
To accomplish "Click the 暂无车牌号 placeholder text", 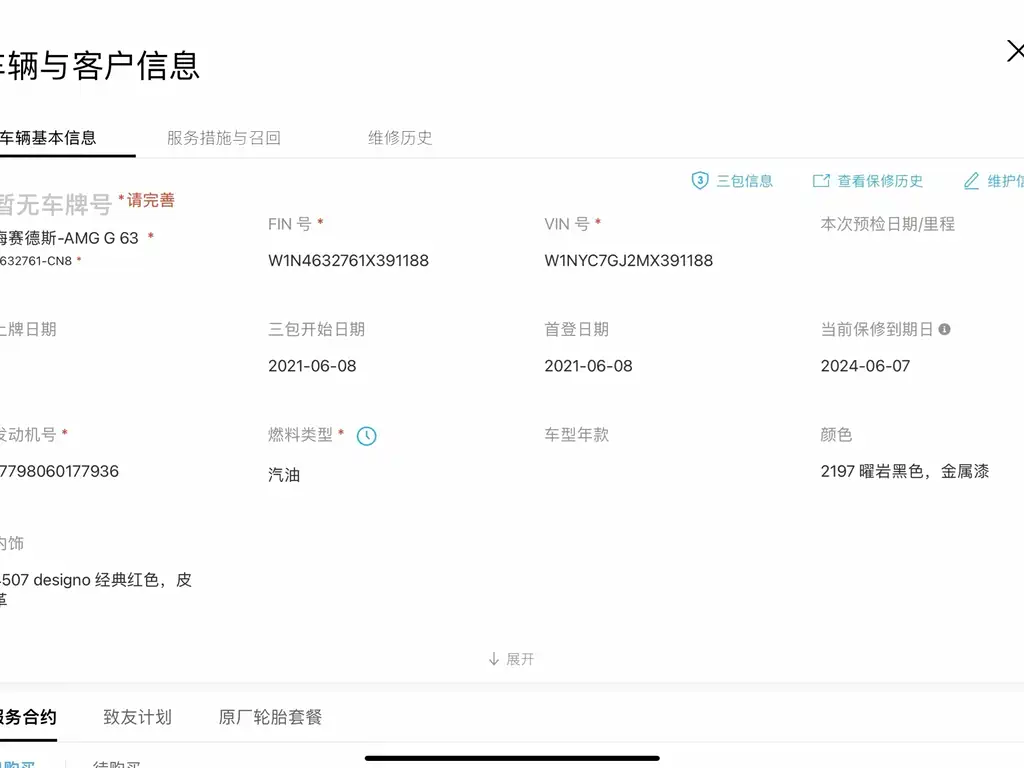I will coord(56,204).
